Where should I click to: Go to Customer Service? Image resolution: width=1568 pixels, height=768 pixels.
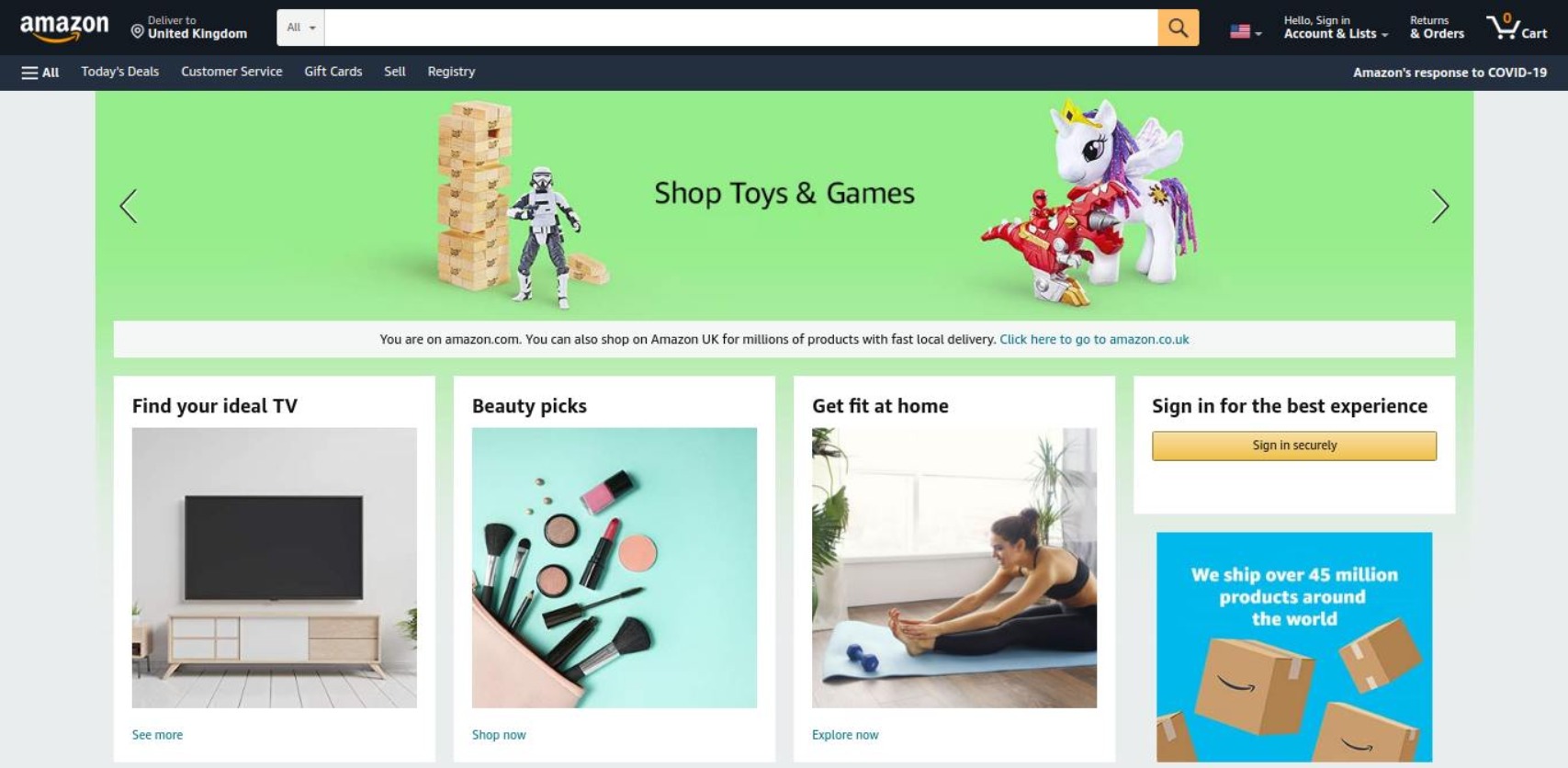[231, 72]
